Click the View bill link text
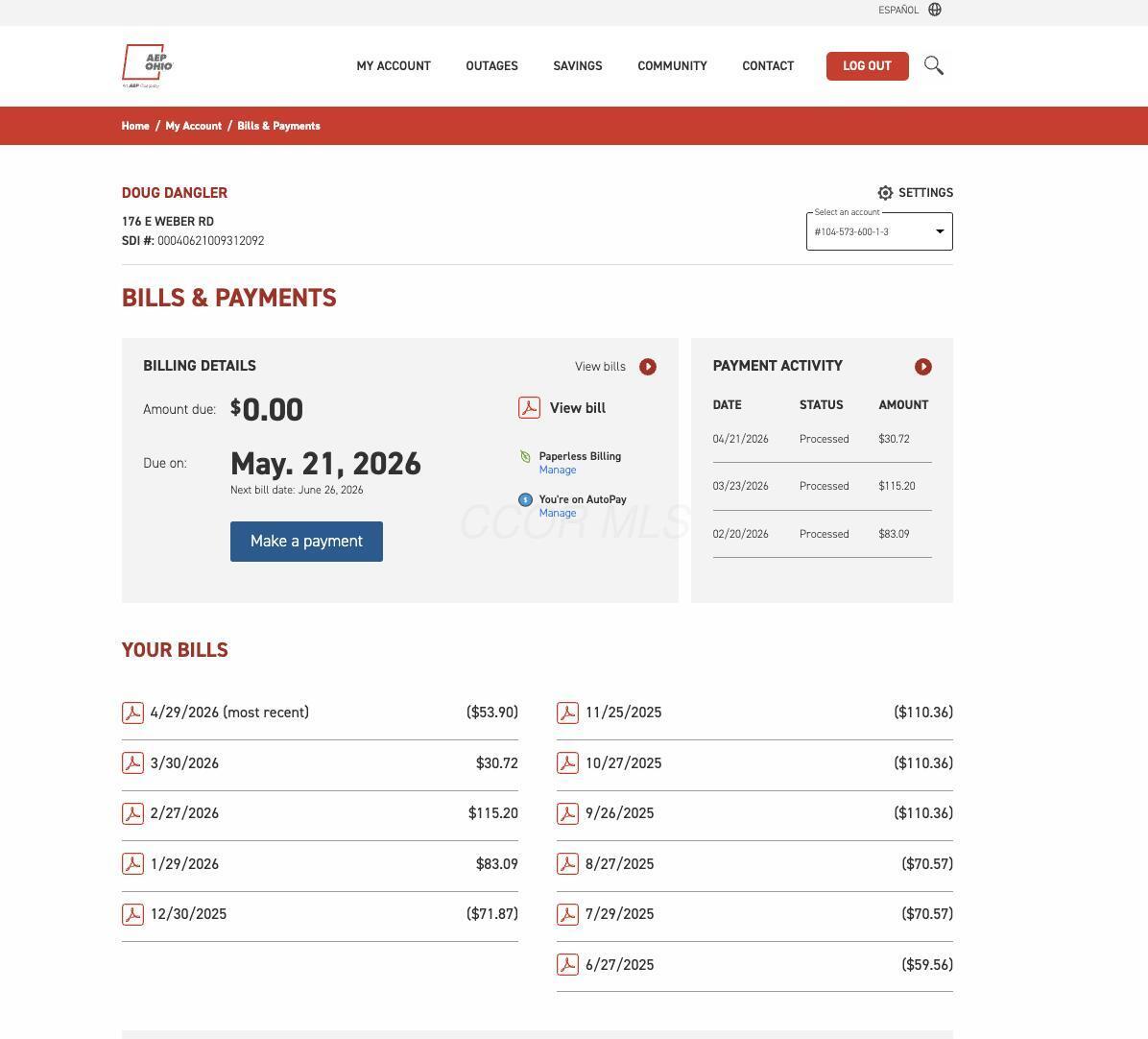The image size is (1148, 1039). click(x=578, y=408)
